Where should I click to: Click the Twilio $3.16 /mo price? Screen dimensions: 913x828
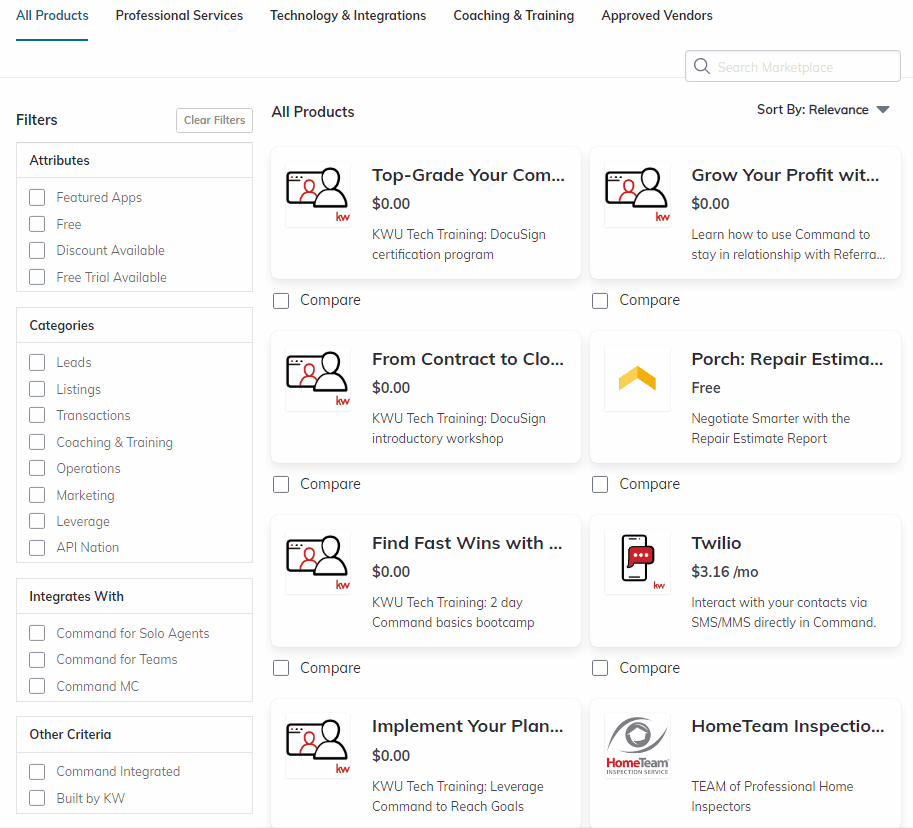(x=724, y=572)
